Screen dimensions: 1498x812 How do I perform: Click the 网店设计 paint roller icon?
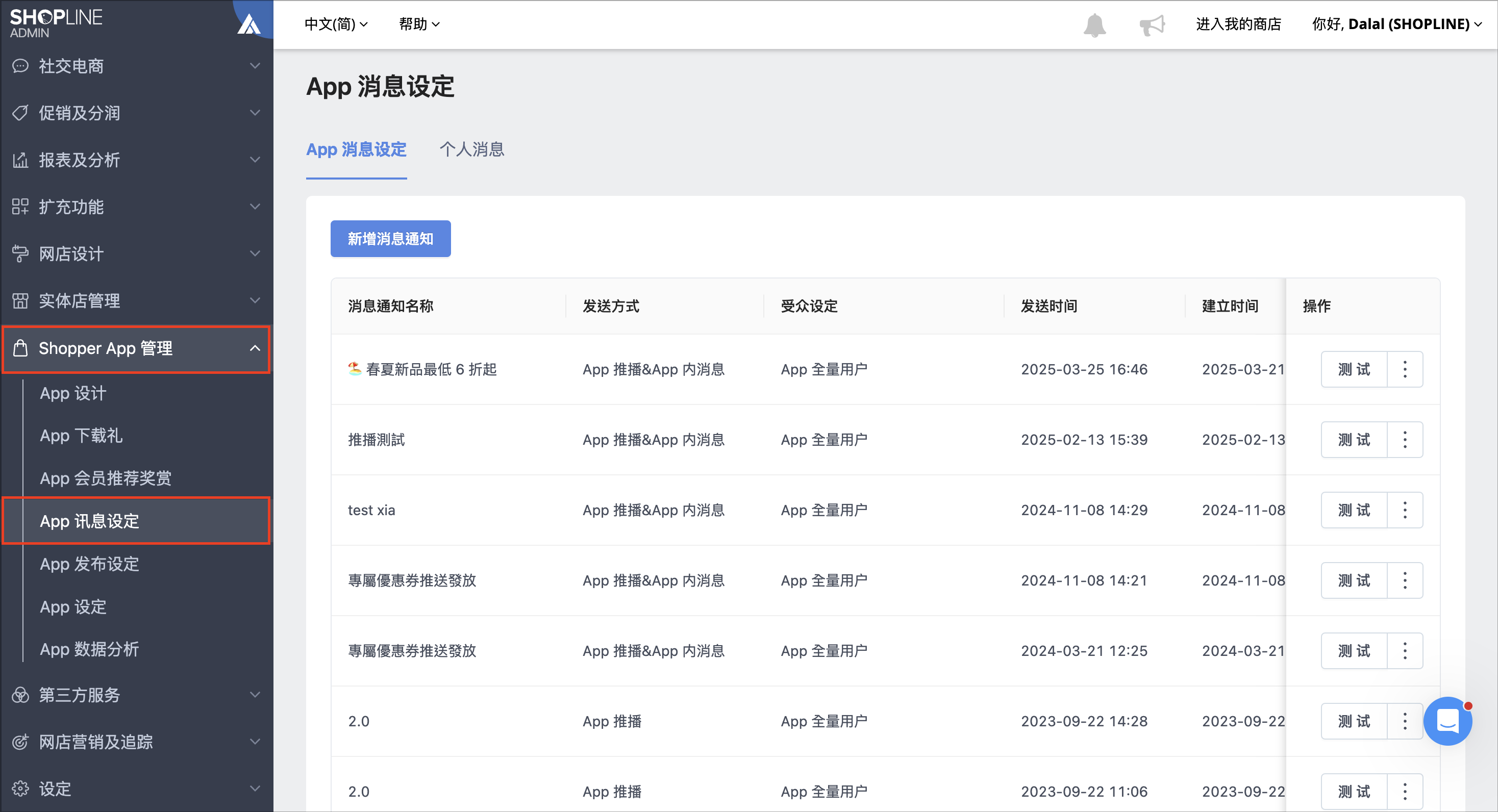pos(20,253)
